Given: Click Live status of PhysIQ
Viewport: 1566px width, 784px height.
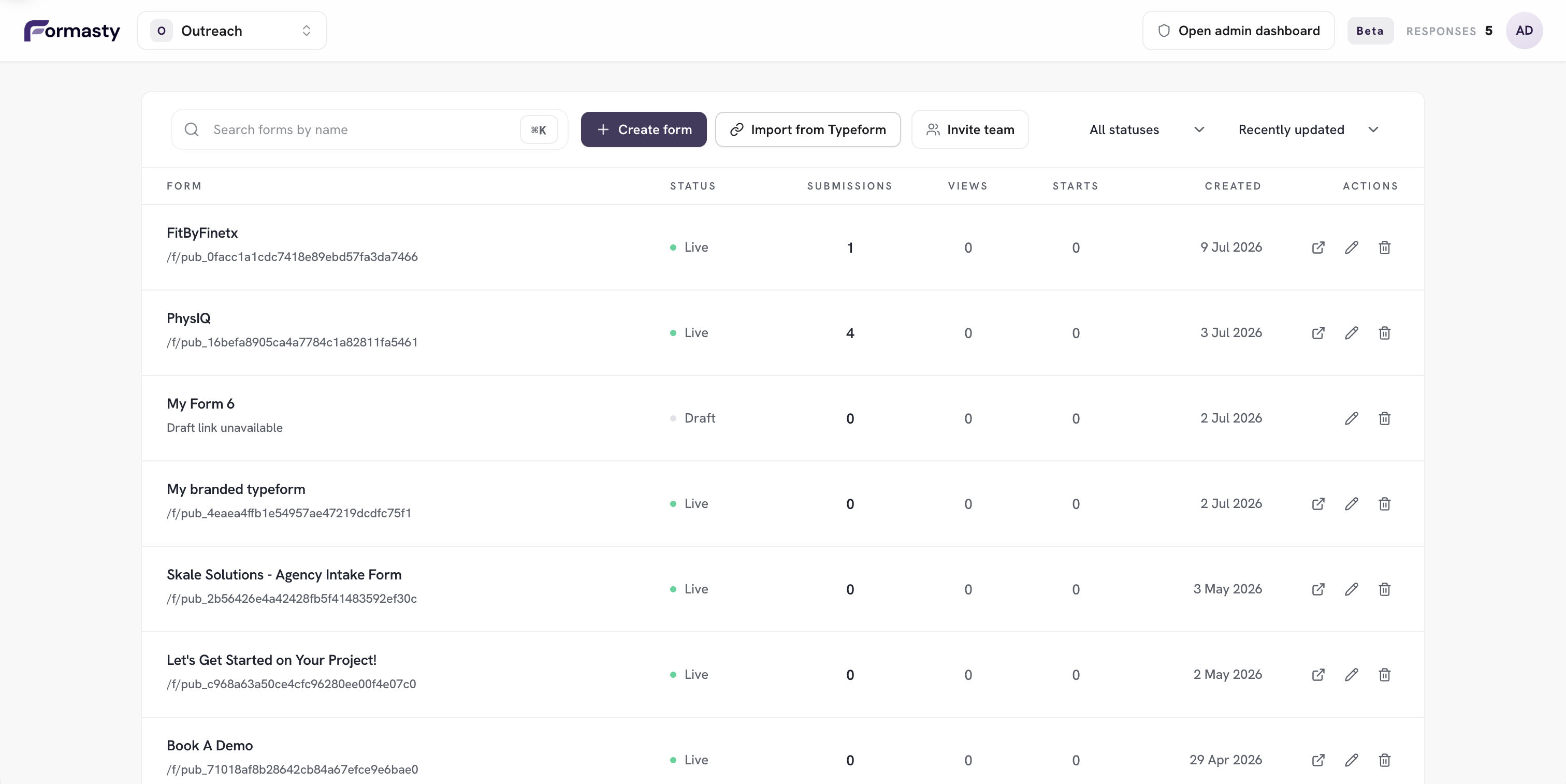Looking at the screenshot, I should tap(689, 333).
